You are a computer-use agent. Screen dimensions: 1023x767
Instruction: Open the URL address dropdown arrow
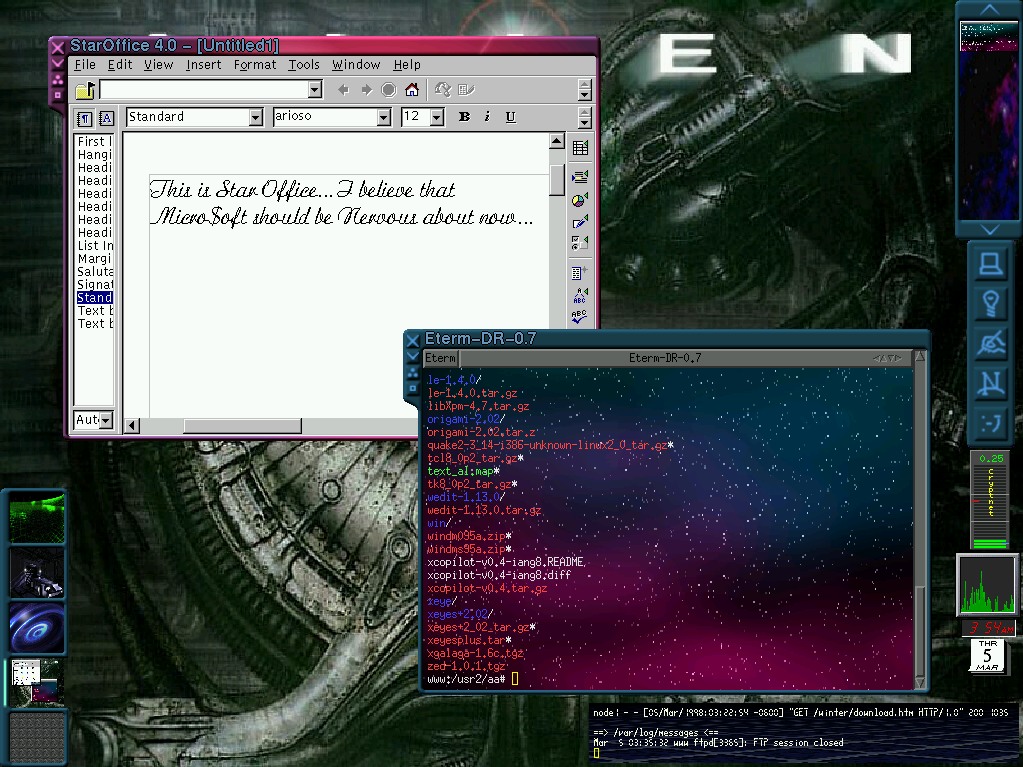tap(315, 89)
